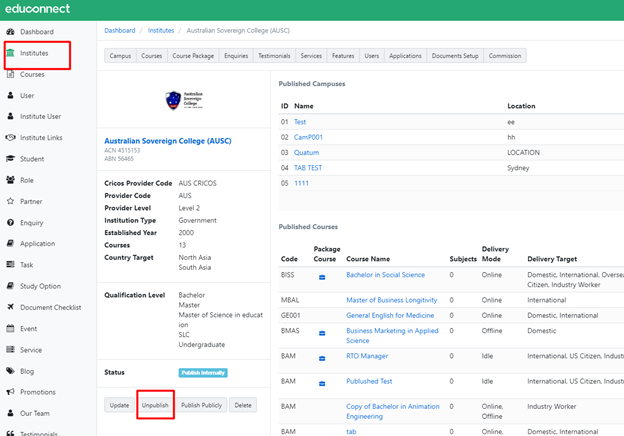This screenshot has width=624, height=436.
Task: Click the Promotions megaphone icon
Action: tap(10, 392)
